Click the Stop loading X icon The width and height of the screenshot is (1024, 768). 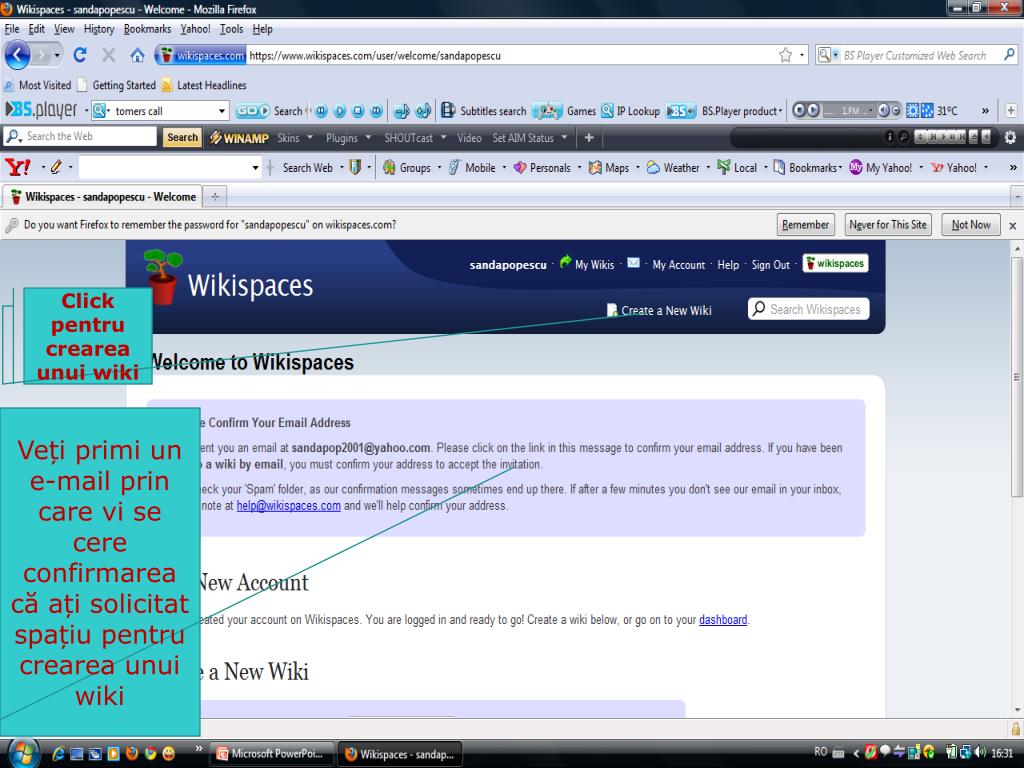pyautogui.click(x=108, y=56)
